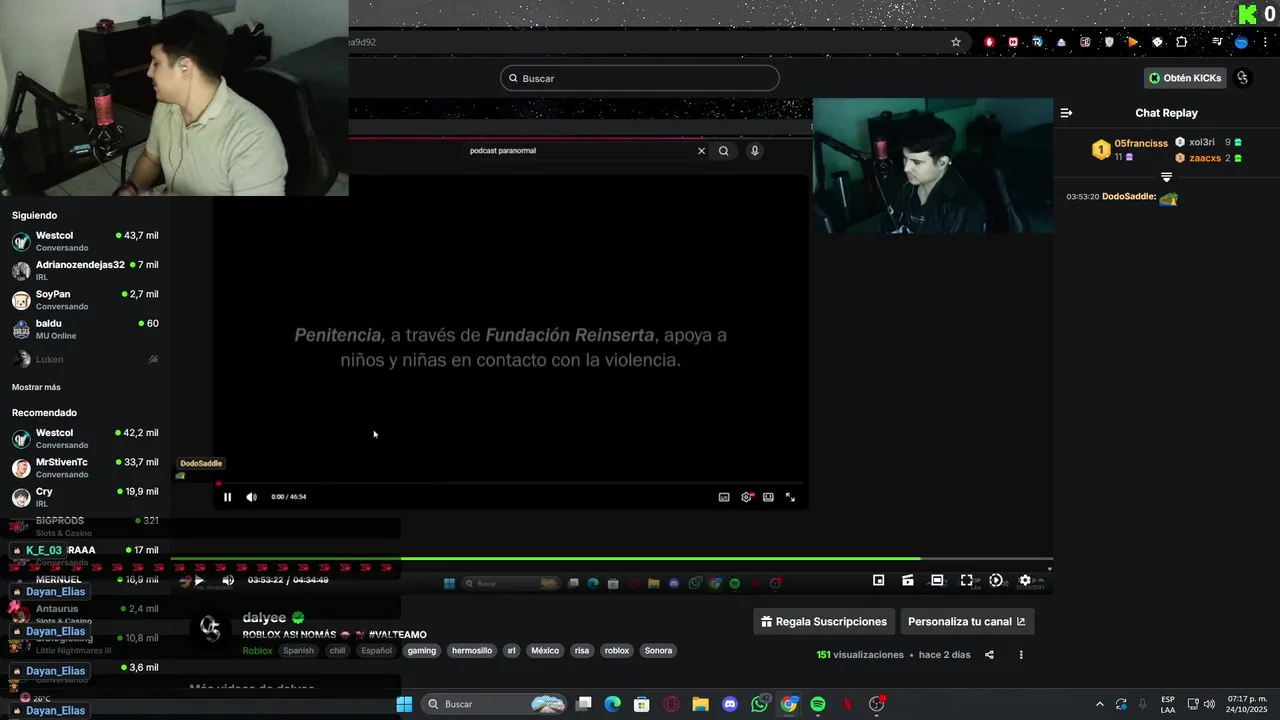This screenshot has height=720, width=1280.
Task: Click the Roblox category link
Action: [x=257, y=651]
